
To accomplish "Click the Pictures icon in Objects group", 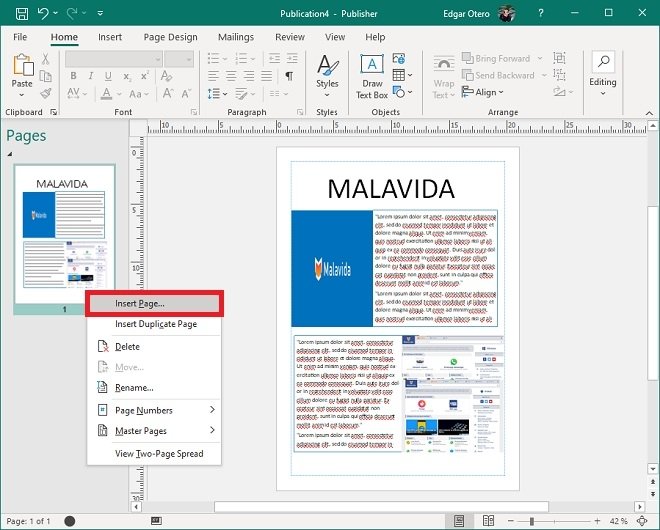I will tap(399, 58).
